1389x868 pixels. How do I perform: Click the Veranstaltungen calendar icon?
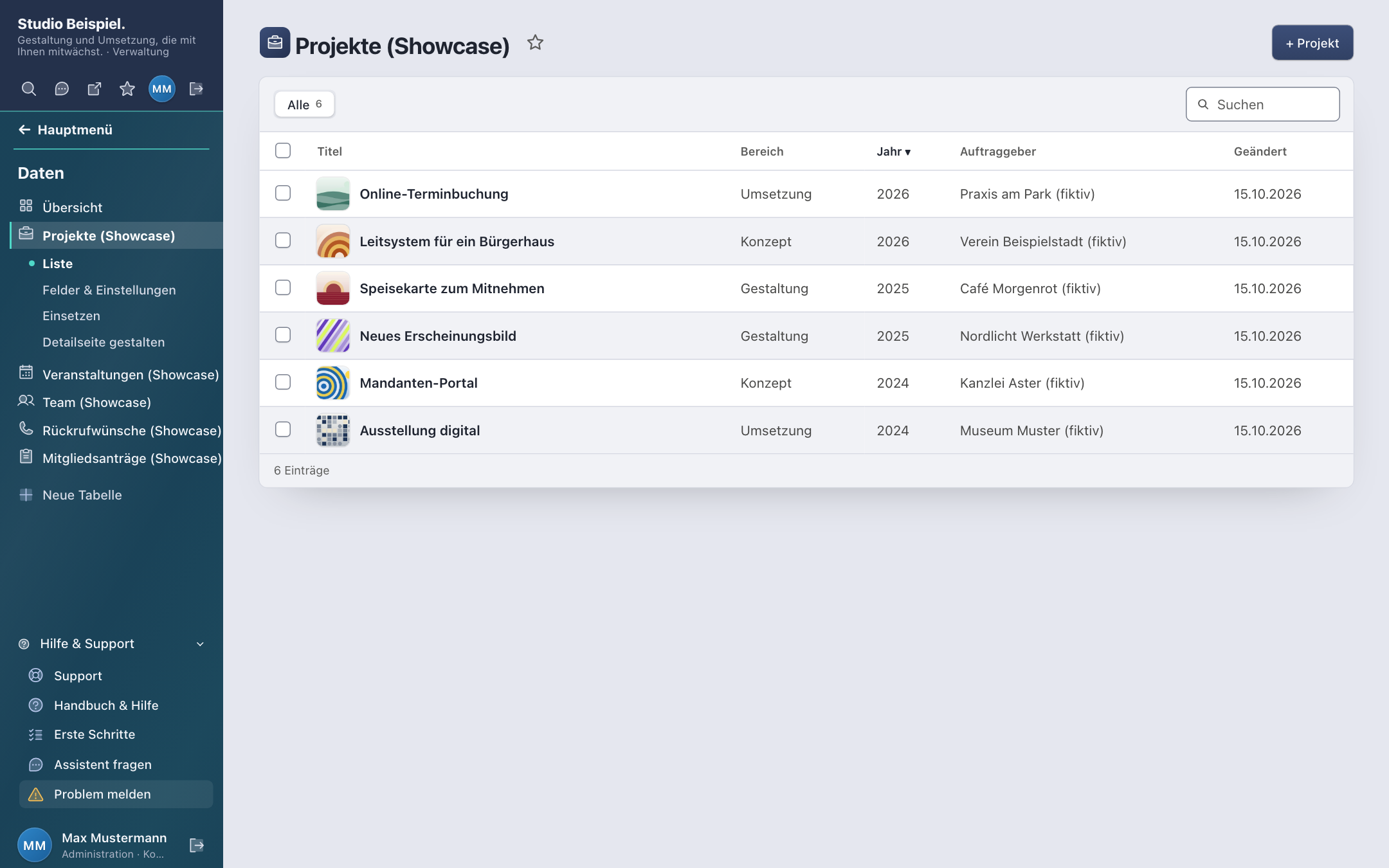pyautogui.click(x=26, y=372)
